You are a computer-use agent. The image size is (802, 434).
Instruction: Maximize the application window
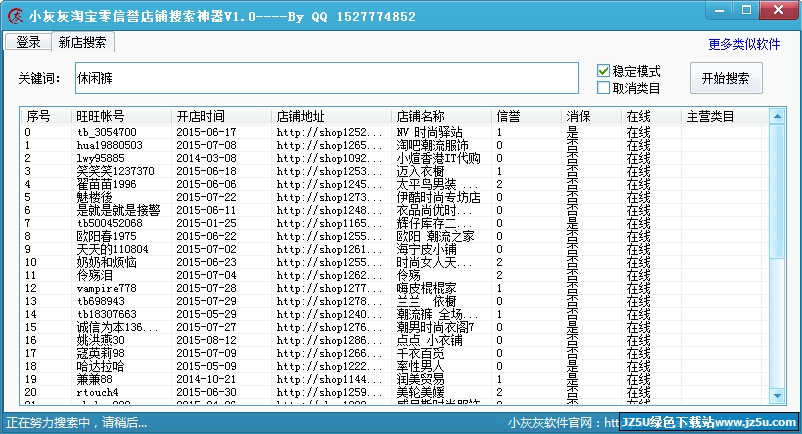746,10
